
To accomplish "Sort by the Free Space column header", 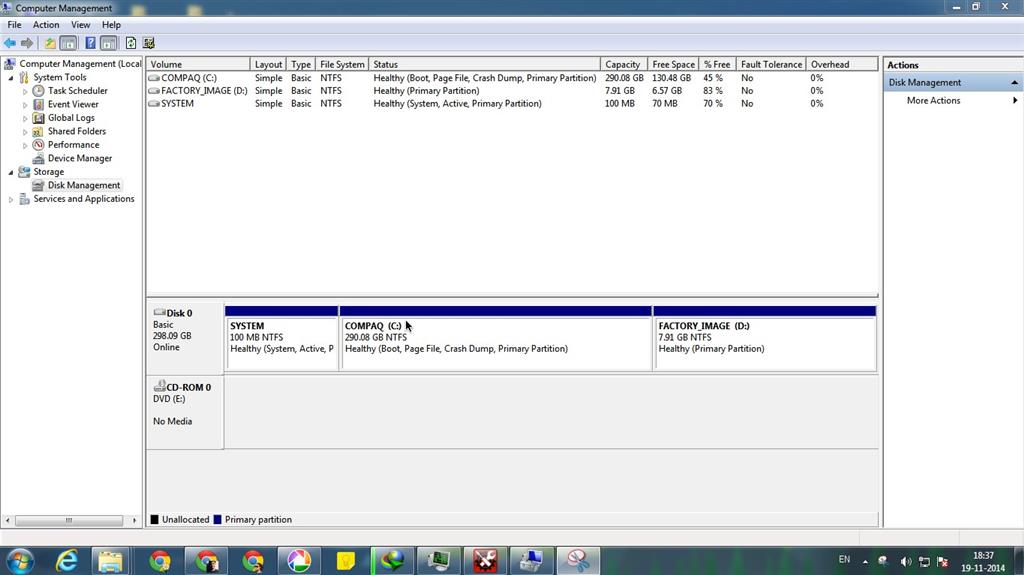I will (x=673, y=64).
